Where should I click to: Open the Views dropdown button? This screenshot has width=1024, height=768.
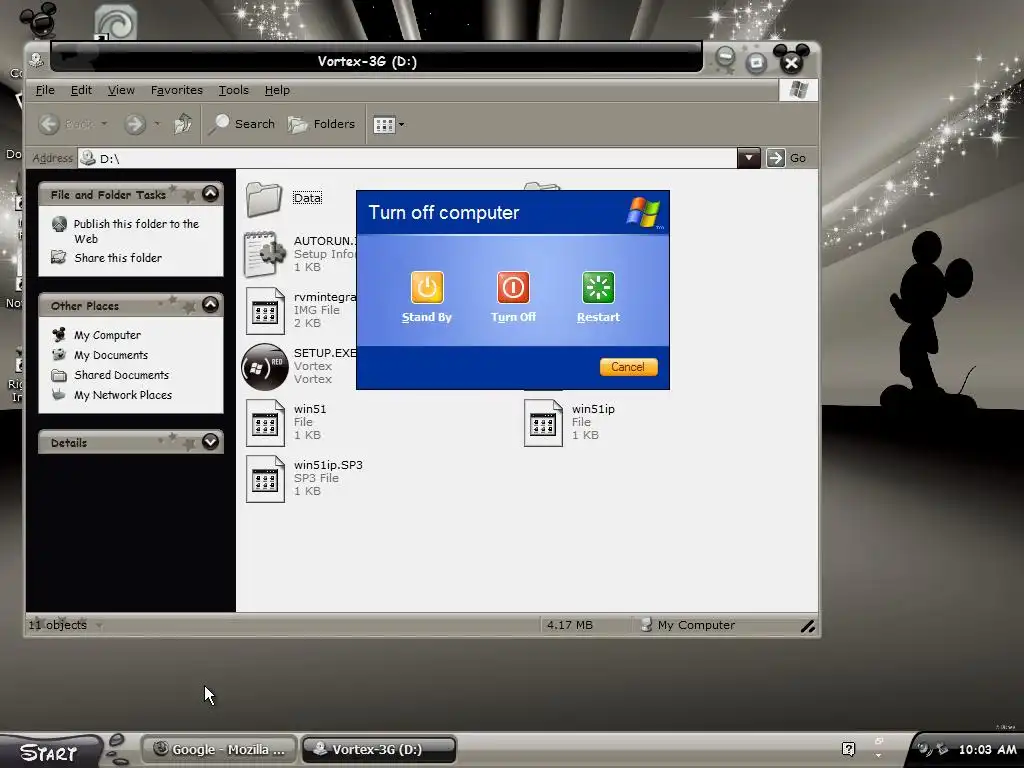(388, 124)
